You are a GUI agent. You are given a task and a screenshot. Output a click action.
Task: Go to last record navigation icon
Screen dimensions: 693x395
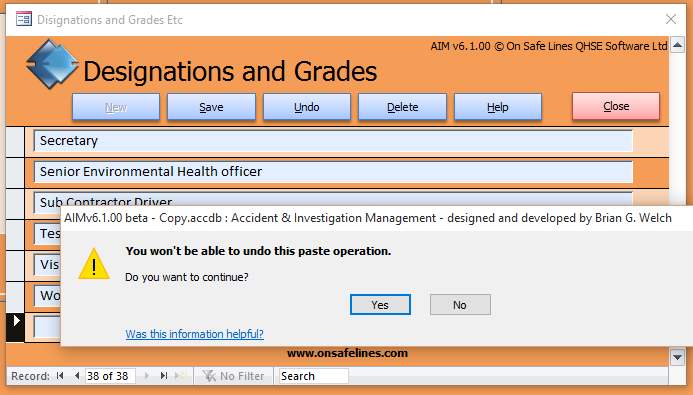[x=164, y=376]
